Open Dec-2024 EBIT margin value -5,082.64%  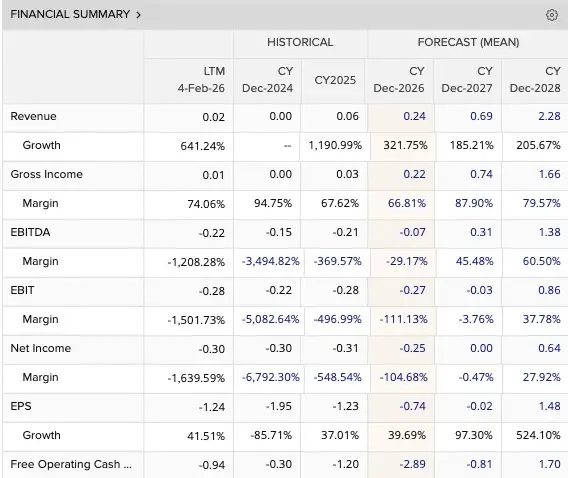[x=271, y=319]
